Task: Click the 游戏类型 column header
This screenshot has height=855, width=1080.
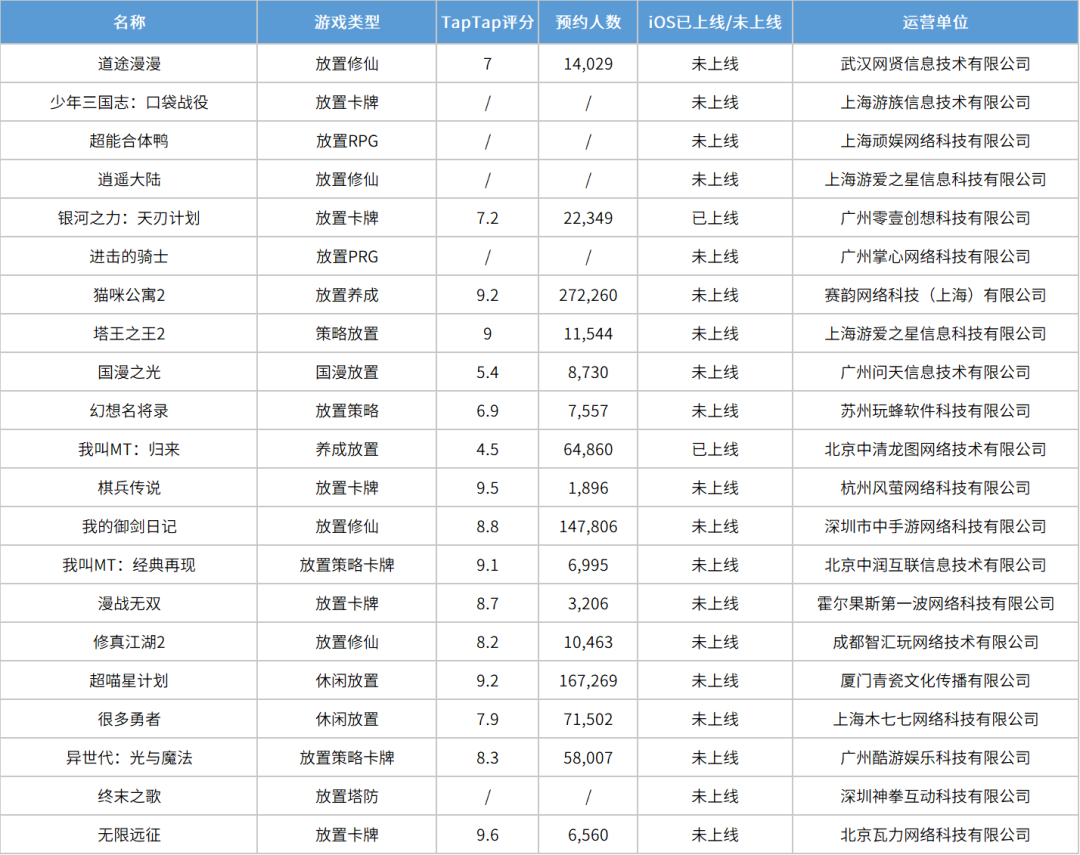Action: [x=346, y=22]
